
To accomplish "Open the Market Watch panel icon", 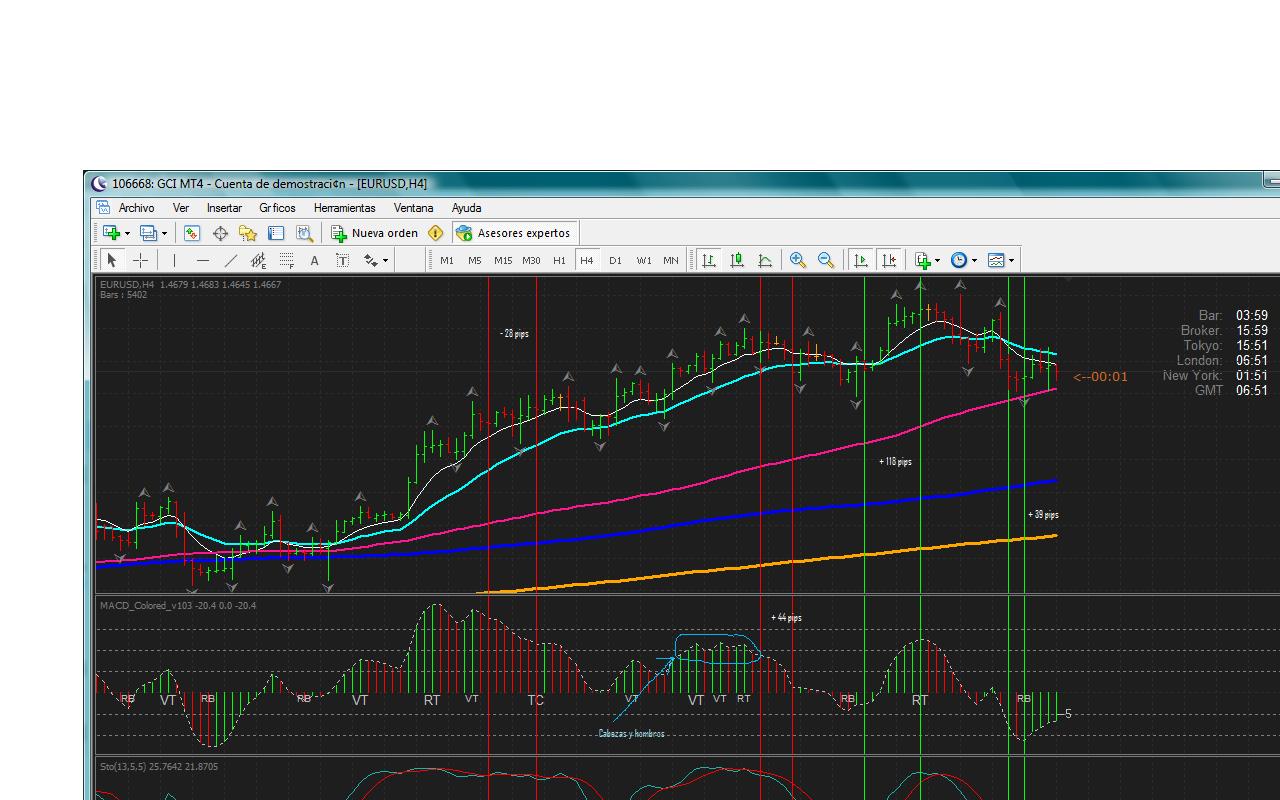I will (x=192, y=233).
